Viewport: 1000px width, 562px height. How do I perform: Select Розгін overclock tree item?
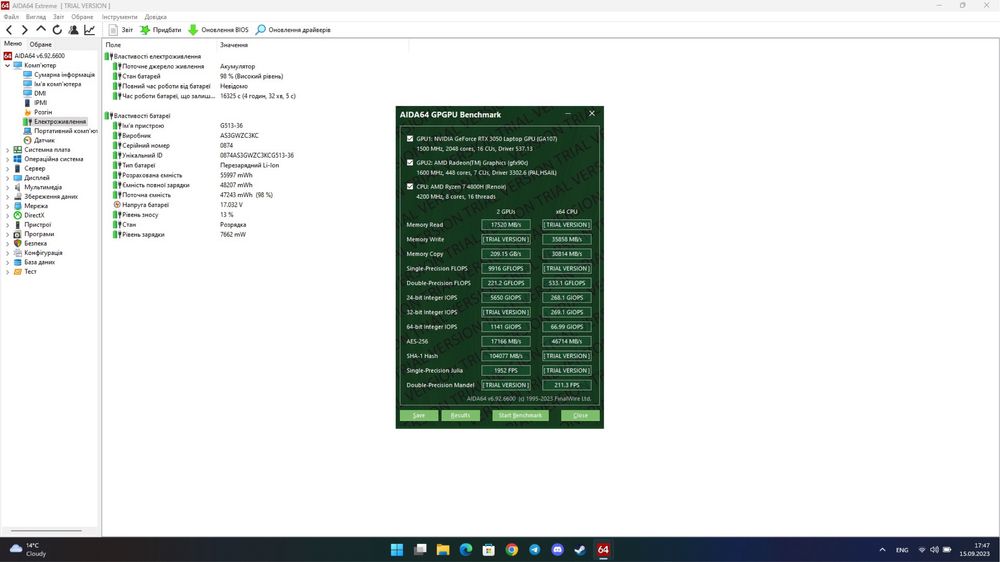click(43, 112)
